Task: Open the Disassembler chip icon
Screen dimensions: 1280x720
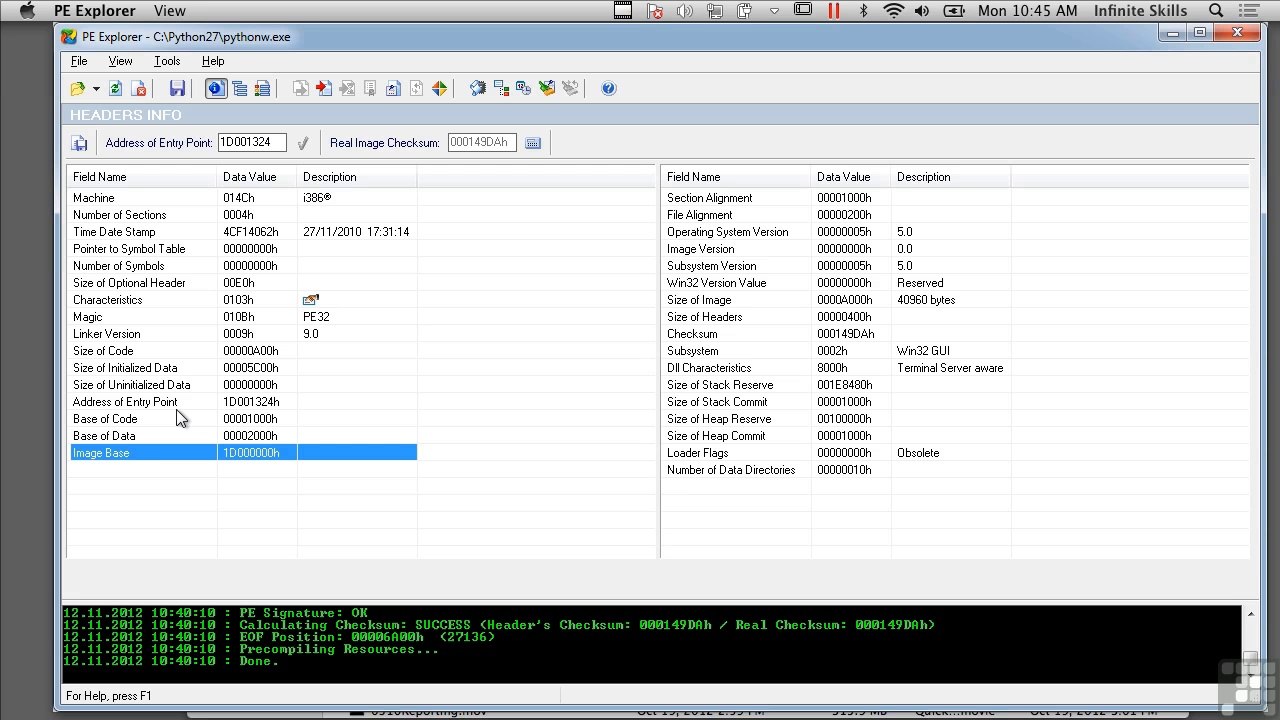Action: pyautogui.click(x=478, y=89)
